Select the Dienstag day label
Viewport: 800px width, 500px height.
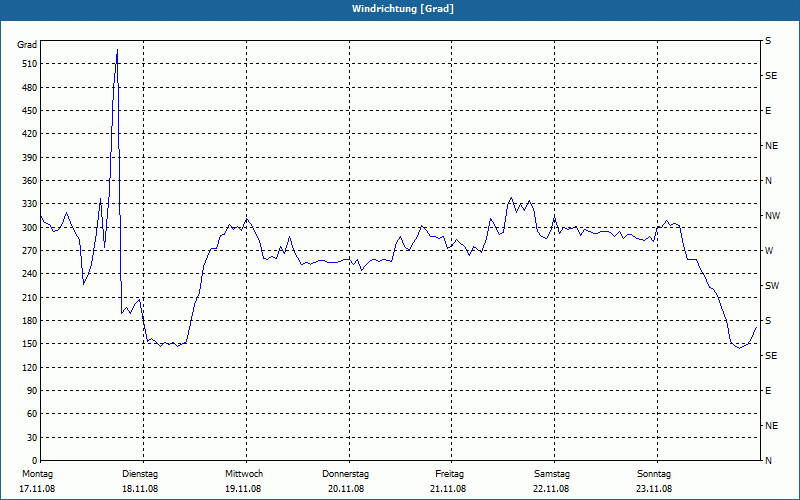(x=140, y=474)
